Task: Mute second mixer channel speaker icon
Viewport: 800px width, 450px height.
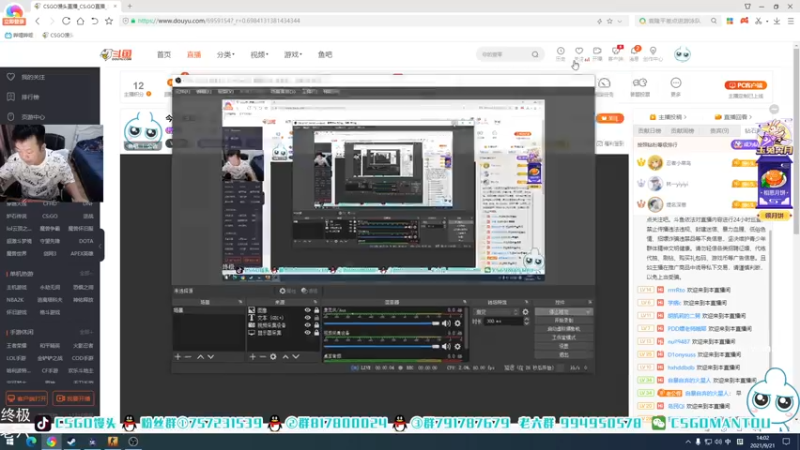Action: pyautogui.click(x=446, y=346)
